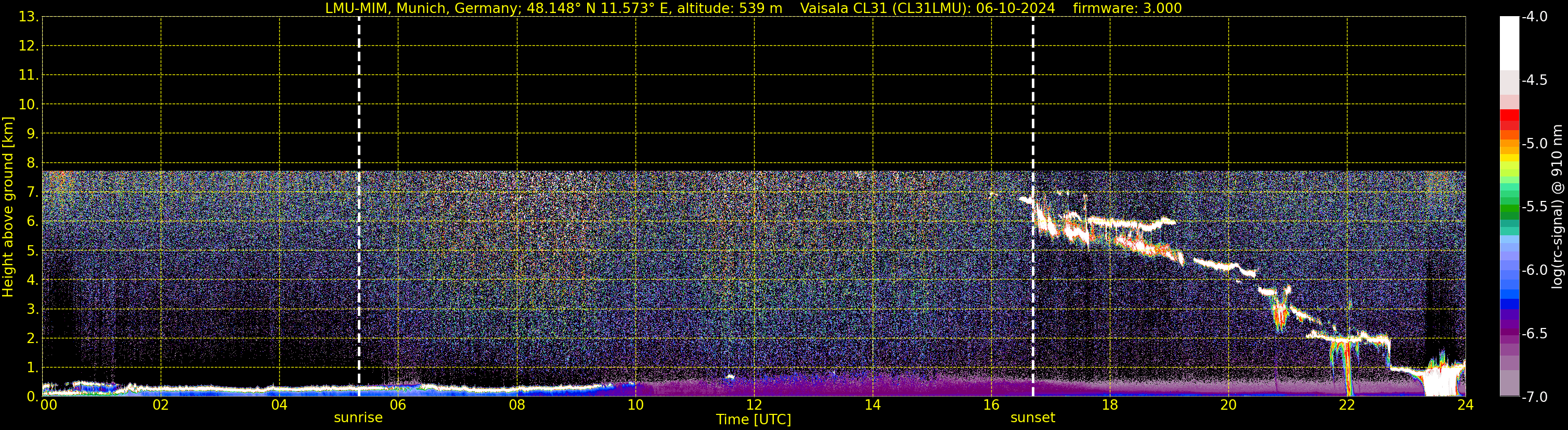The height and width of the screenshot is (430, 1568).
Task: Click the colorbar tick label "-5.5"
Action: (1534, 207)
